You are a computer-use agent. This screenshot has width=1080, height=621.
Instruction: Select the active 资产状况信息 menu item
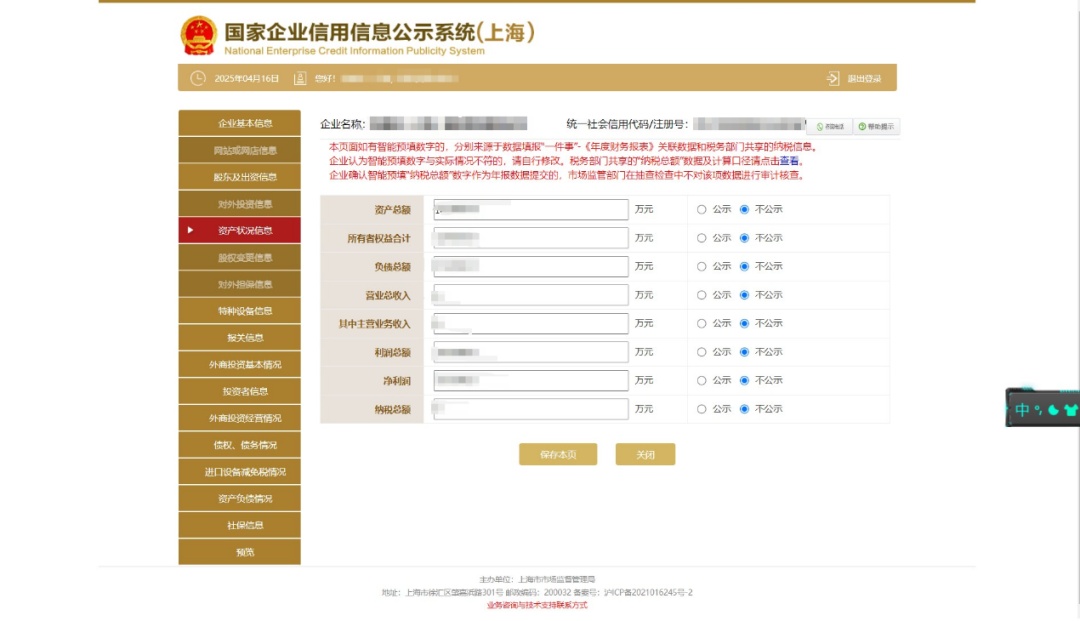[239, 230]
